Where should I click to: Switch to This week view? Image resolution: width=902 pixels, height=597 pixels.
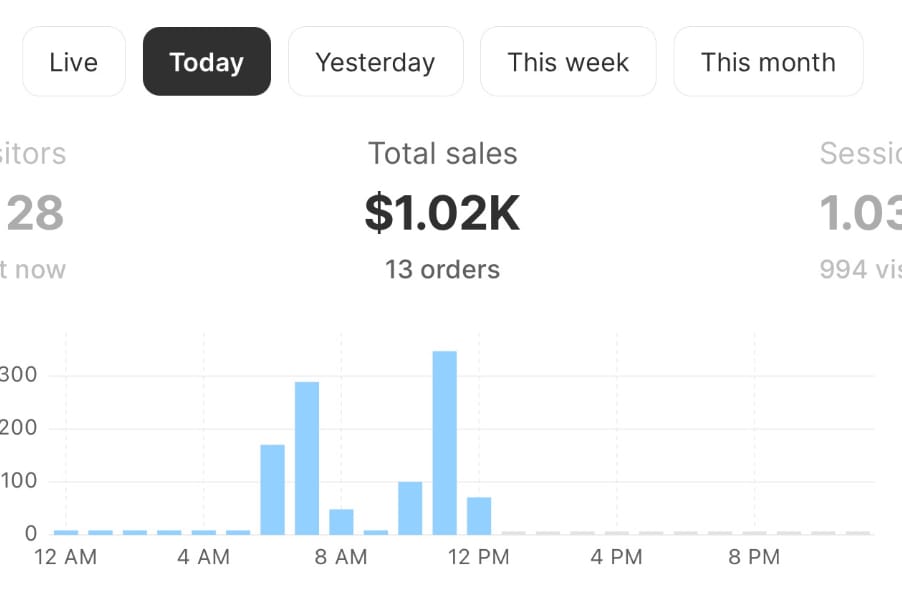(568, 62)
